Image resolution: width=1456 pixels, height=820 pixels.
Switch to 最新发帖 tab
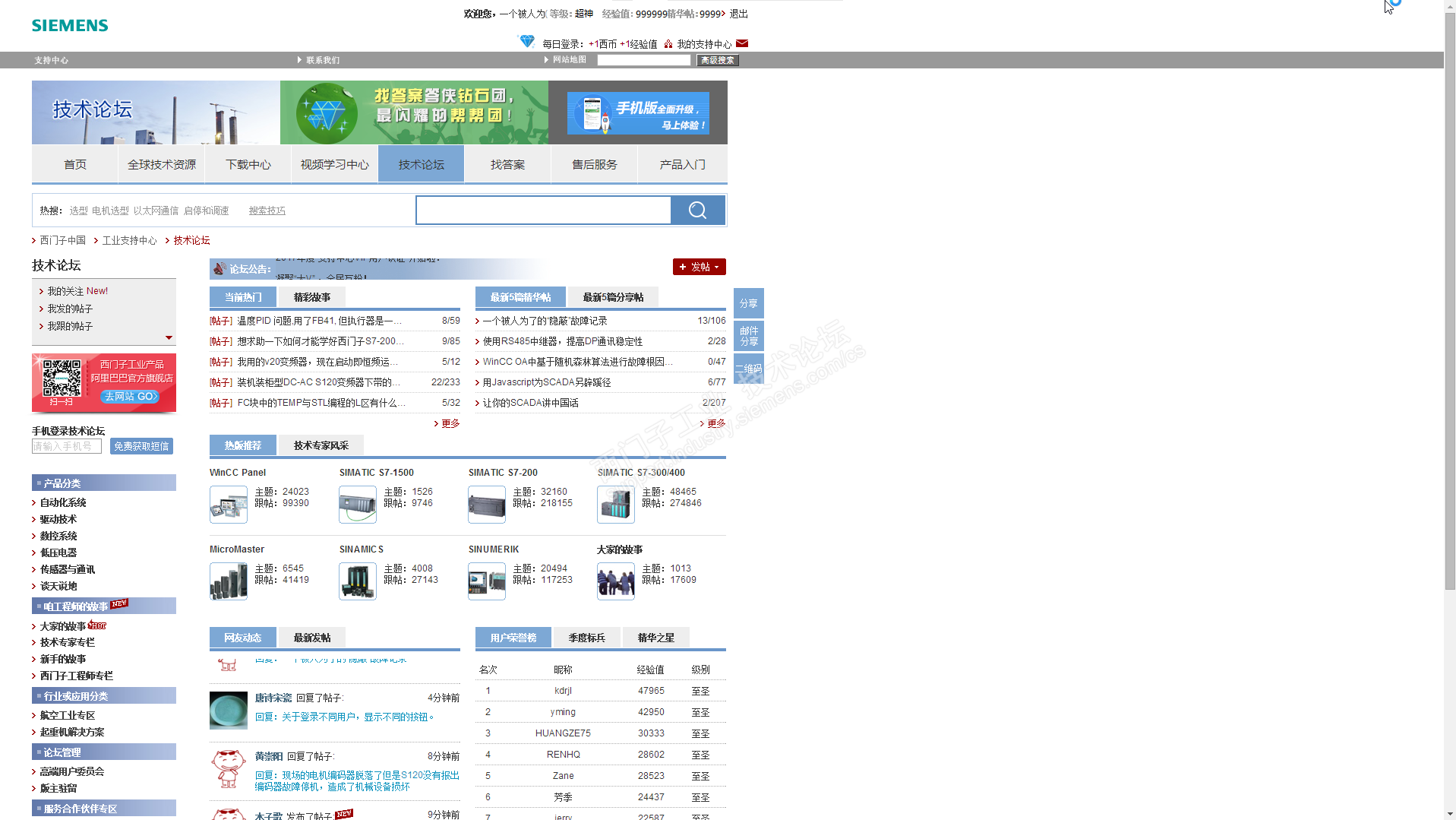(x=312, y=638)
